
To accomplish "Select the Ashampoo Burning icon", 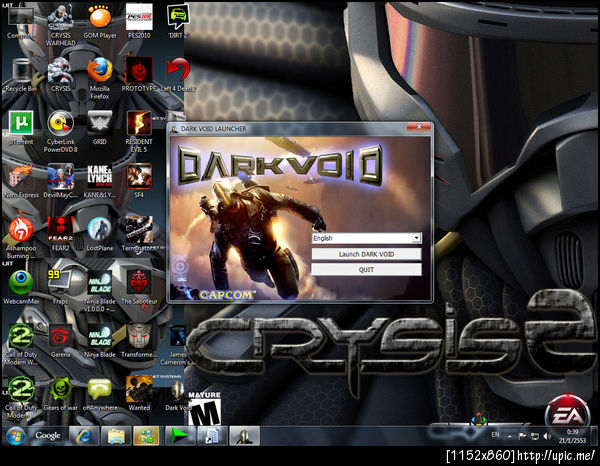I will tap(21, 238).
